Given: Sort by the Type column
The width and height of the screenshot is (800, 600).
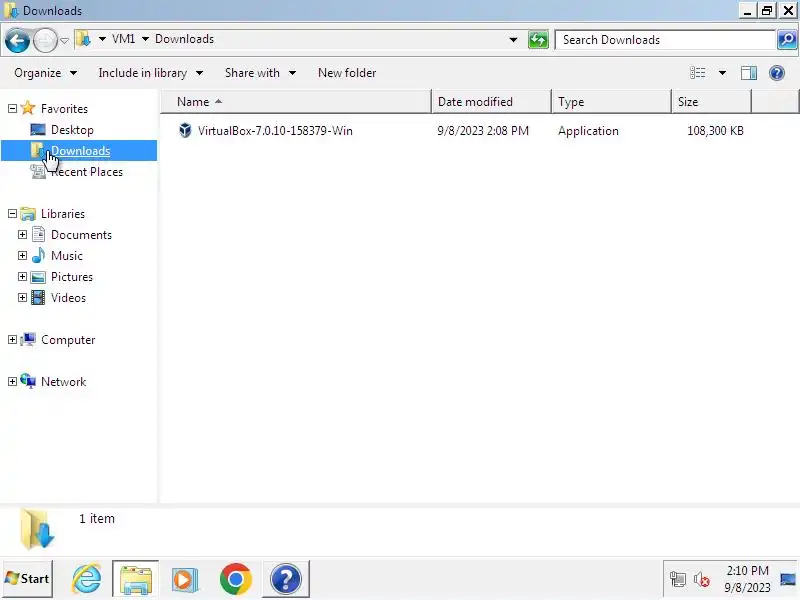Looking at the screenshot, I should click(x=611, y=102).
